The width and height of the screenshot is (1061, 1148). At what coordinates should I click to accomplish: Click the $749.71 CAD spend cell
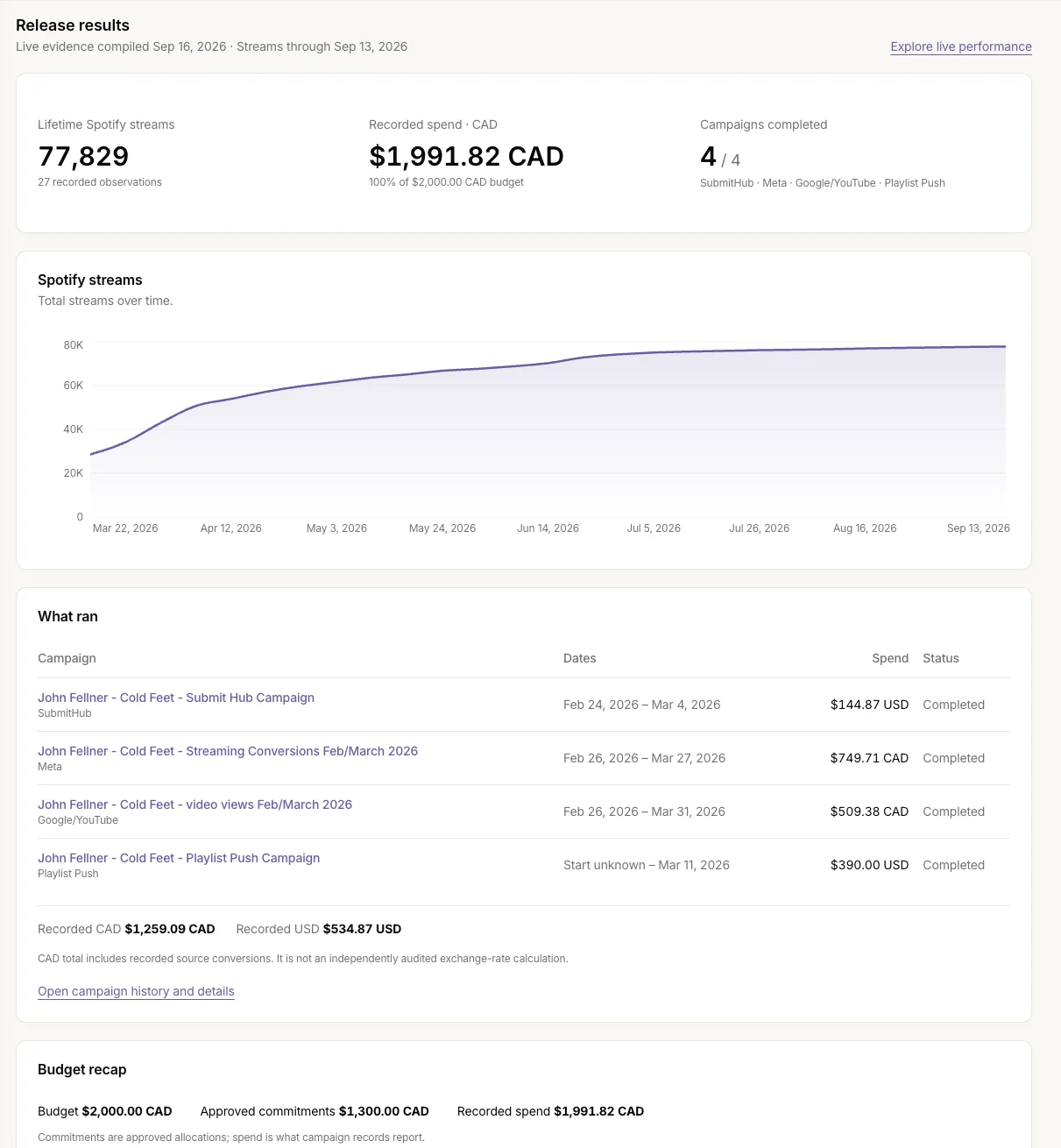pyautogui.click(x=869, y=758)
